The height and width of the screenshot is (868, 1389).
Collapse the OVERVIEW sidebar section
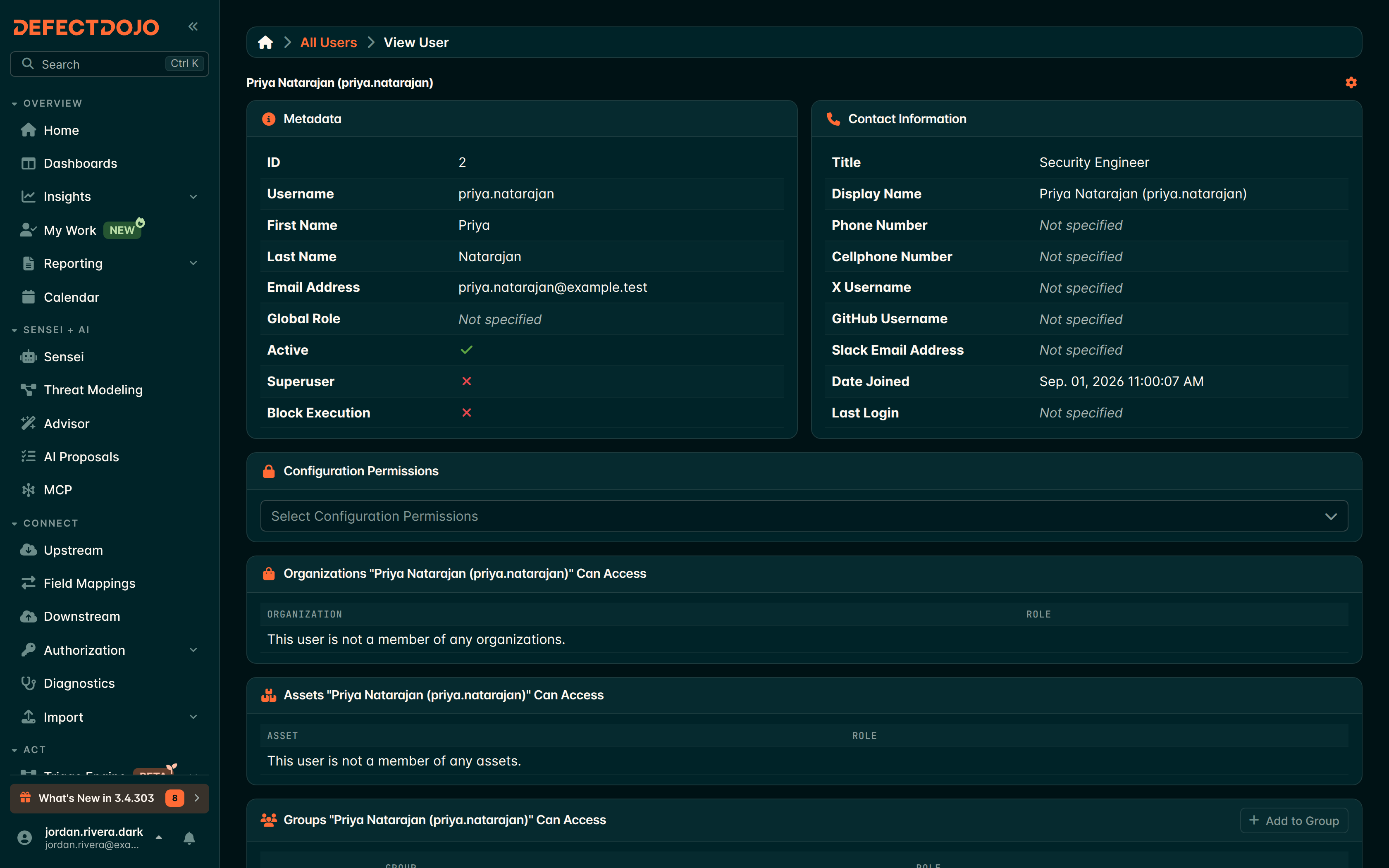coord(47,103)
